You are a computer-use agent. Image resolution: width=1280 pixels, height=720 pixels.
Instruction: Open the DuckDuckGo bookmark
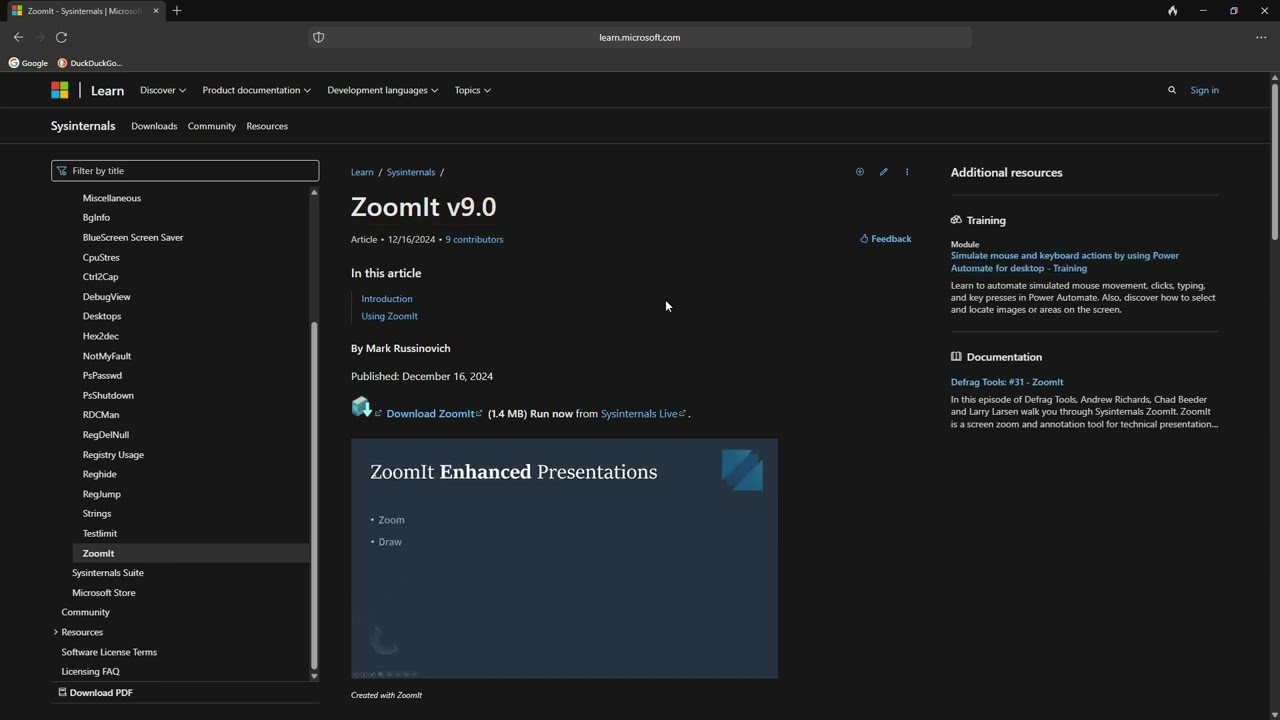pyautogui.click(x=90, y=63)
